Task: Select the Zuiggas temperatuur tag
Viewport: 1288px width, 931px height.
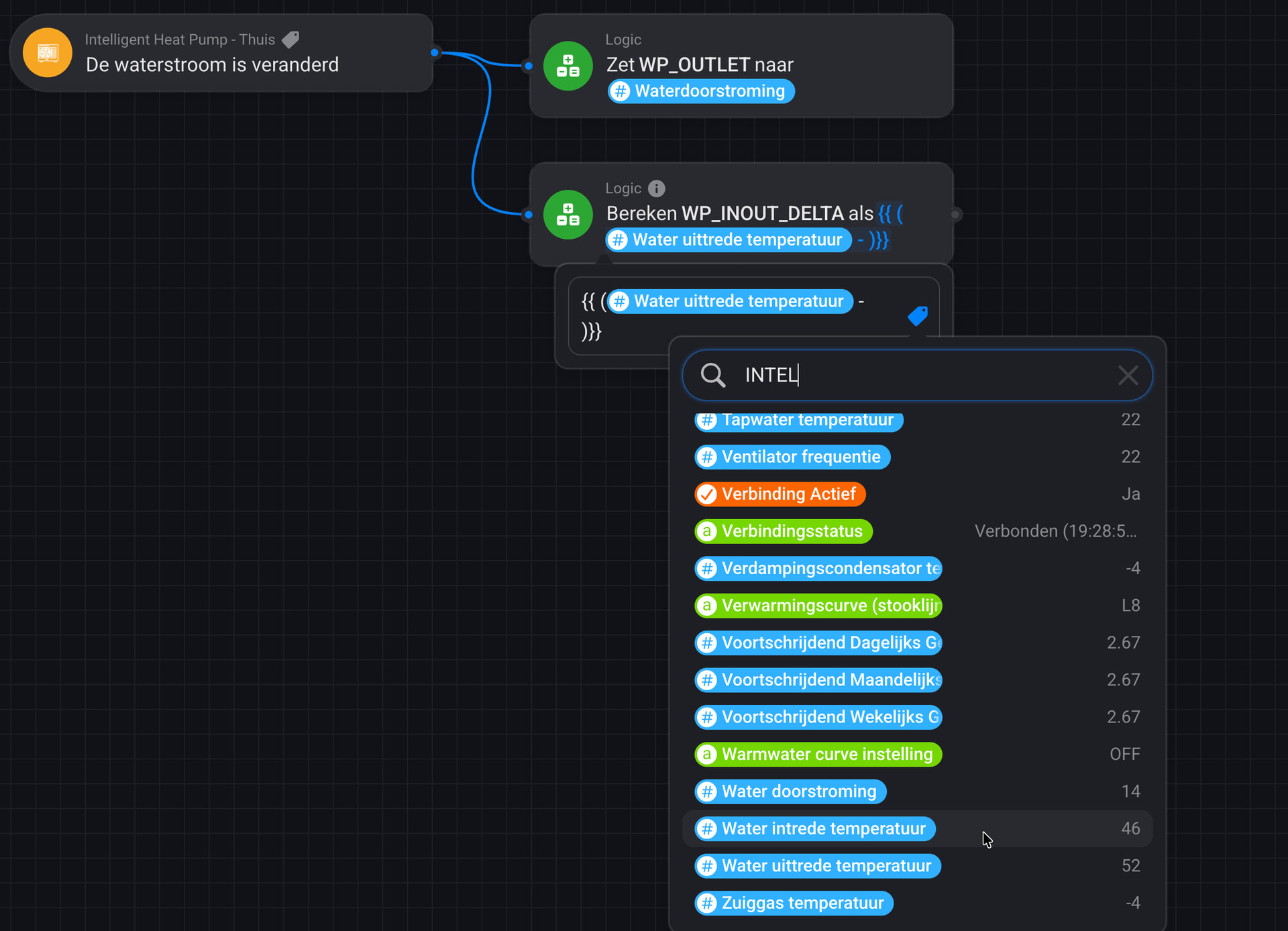Action: (794, 903)
